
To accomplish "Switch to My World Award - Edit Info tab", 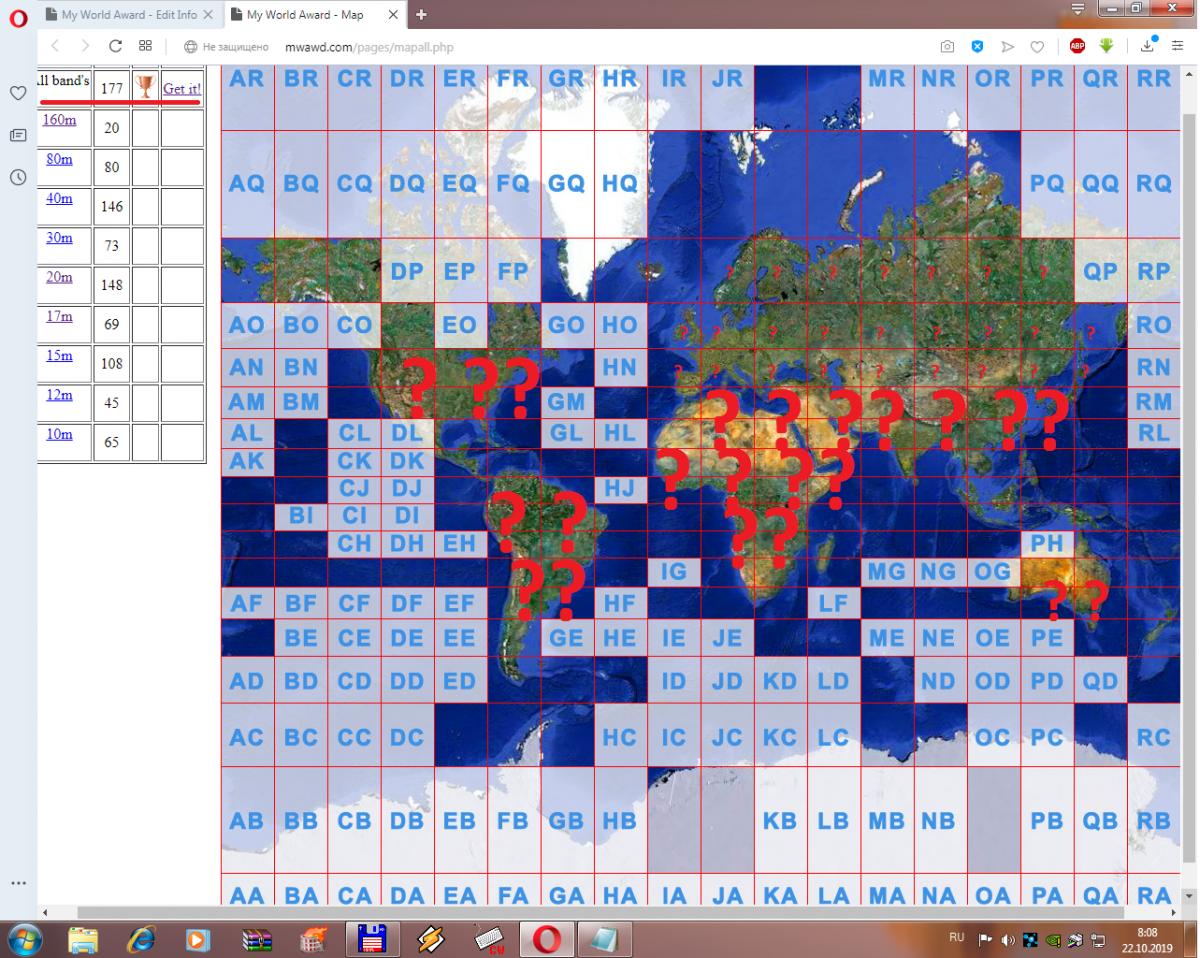I will (128, 15).
